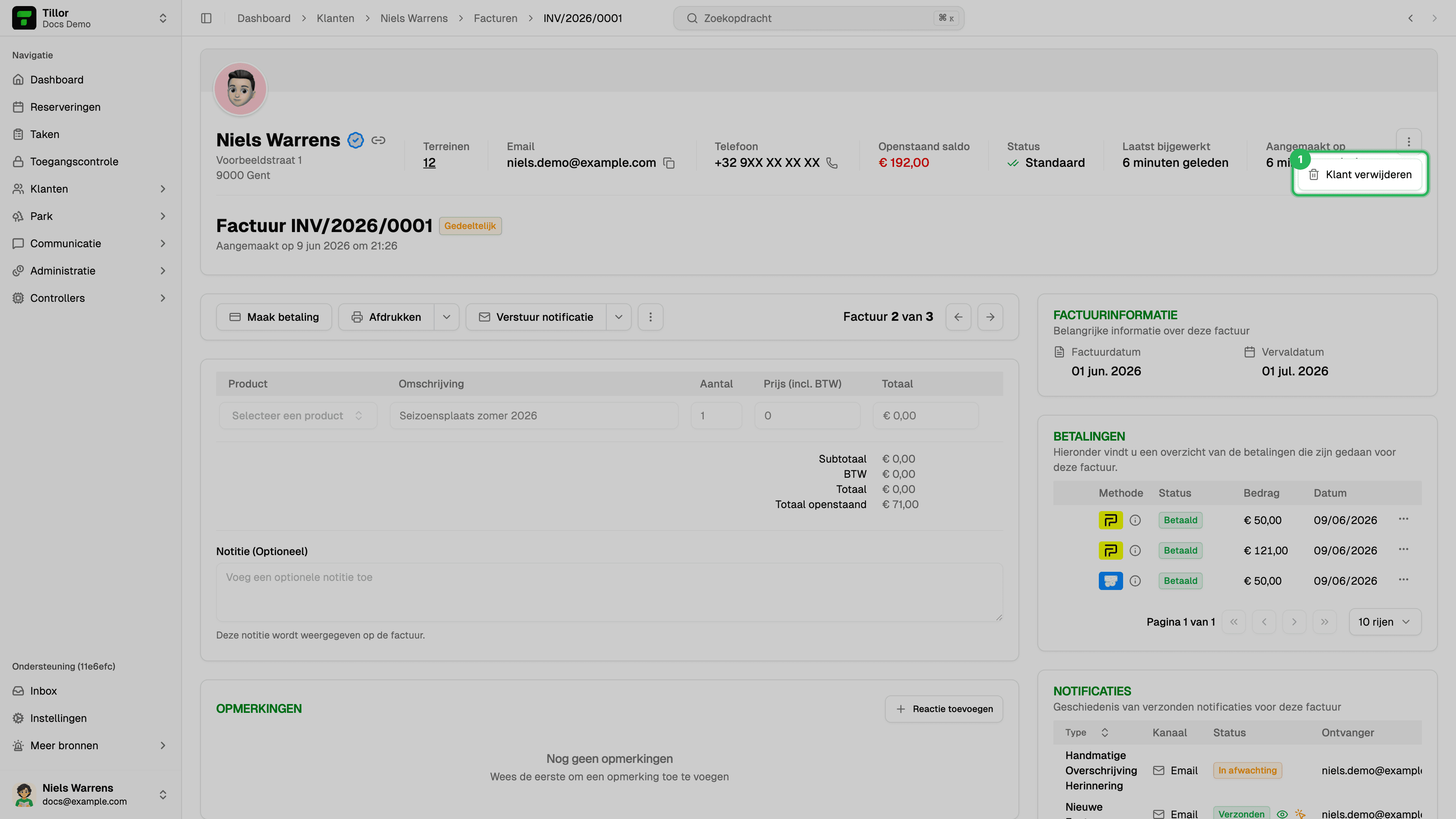Viewport: 1456px width, 819px height.
Task: Click the optional Notitie textarea
Action: tap(609, 592)
